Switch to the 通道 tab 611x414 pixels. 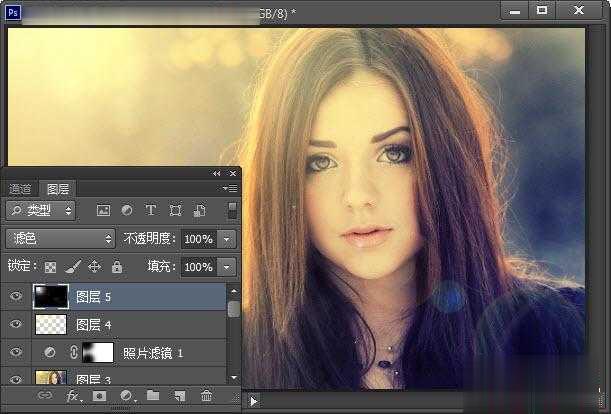20,189
